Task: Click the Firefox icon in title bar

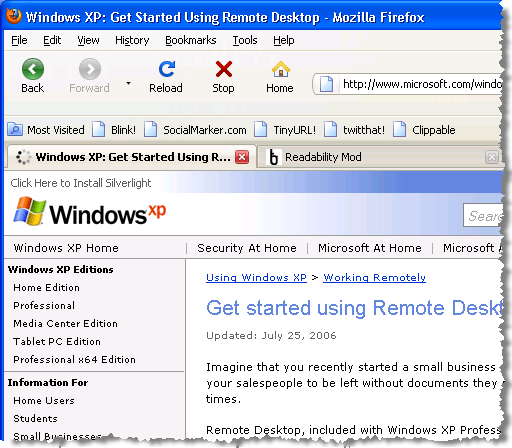Action: (14, 16)
